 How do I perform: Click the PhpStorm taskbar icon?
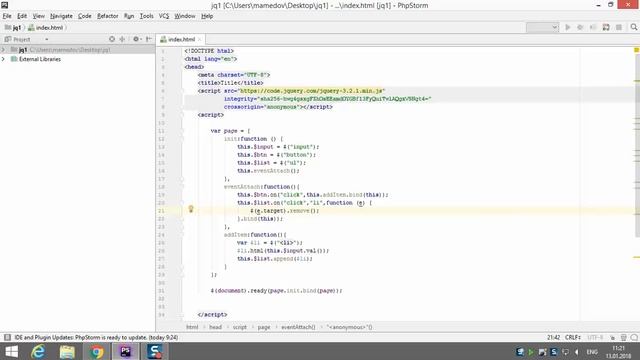pyautogui.click(x=125, y=351)
